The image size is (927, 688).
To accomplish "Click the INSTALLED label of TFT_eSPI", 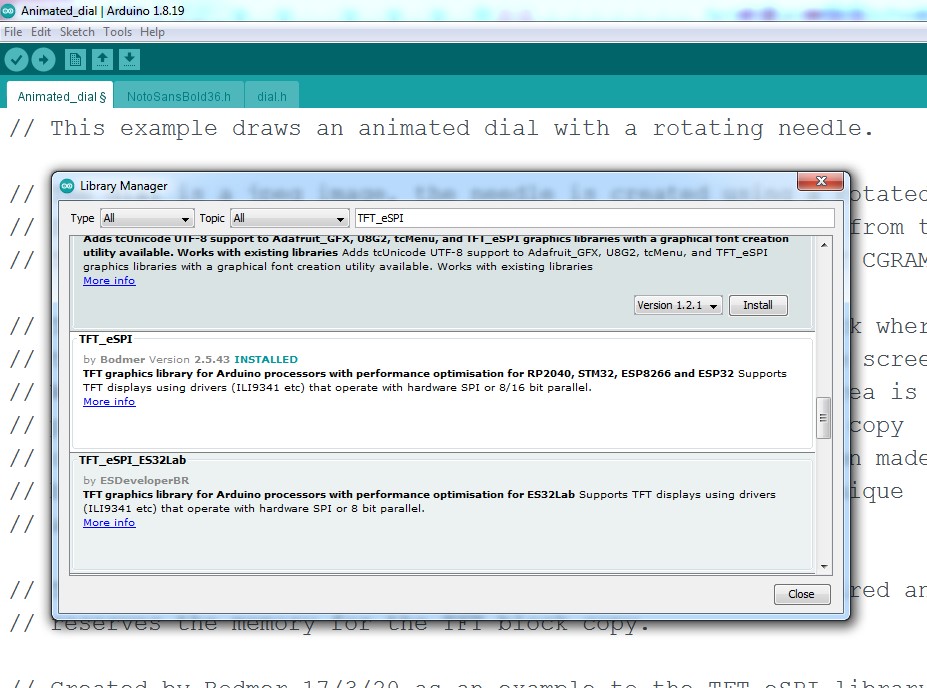I will tap(266, 359).
